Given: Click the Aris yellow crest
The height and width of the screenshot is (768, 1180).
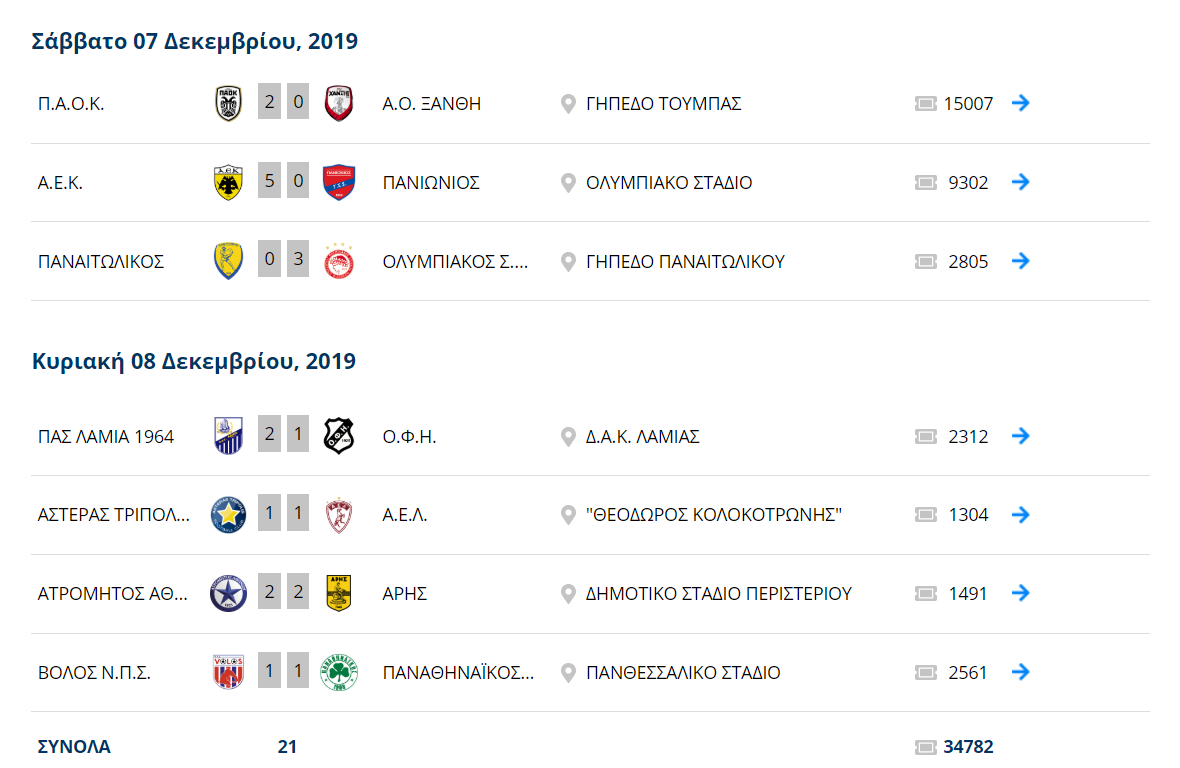Looking at the screenshot, I should pyautogui.click(x=339, y=593).
